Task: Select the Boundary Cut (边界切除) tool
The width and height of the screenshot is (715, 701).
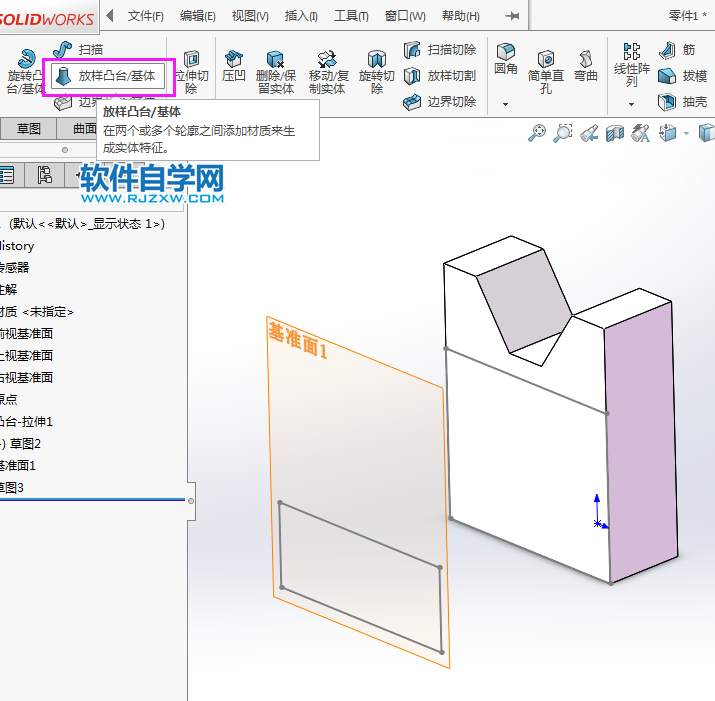Action: tap(440, 101)
